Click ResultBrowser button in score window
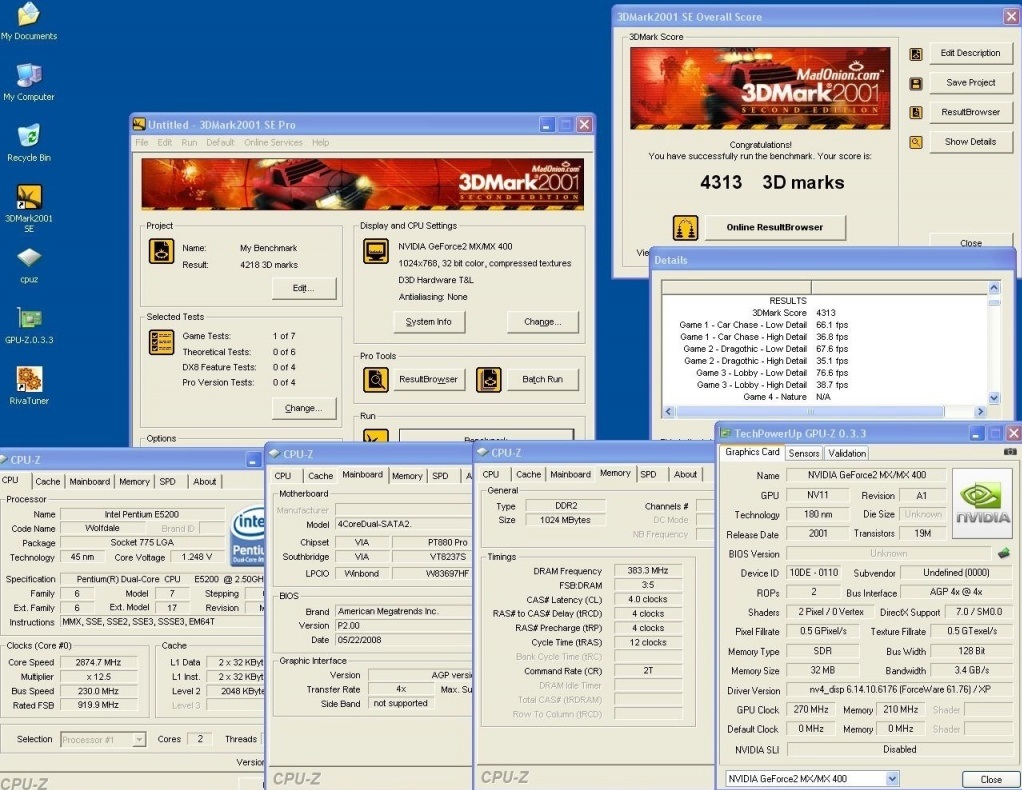This screenshot has width=1022, height=790. tap(970, 112)
